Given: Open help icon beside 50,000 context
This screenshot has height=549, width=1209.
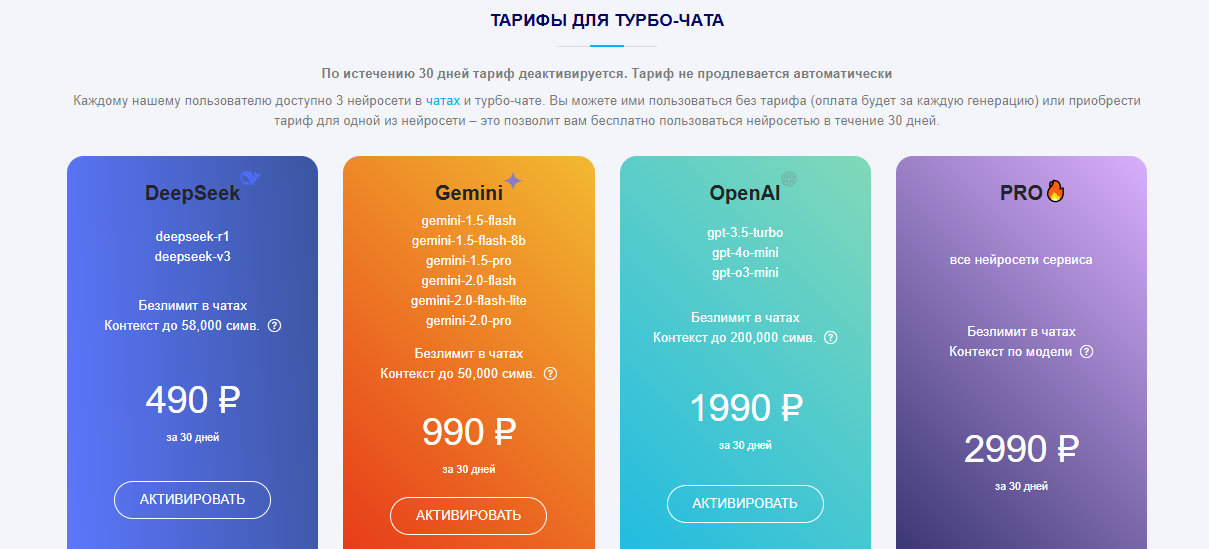Looking at the screenshot, I should [x=550, y=374].
